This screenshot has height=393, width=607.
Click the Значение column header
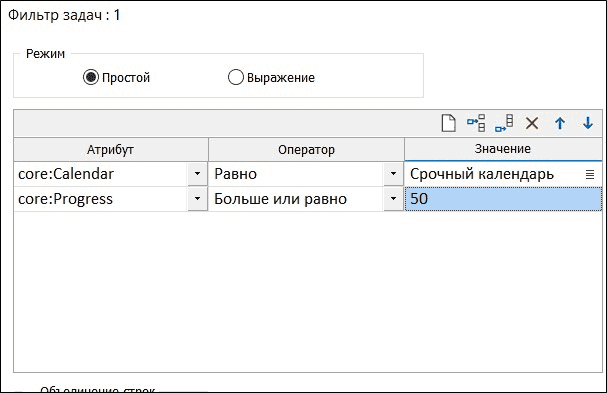(x=503, y=149)
